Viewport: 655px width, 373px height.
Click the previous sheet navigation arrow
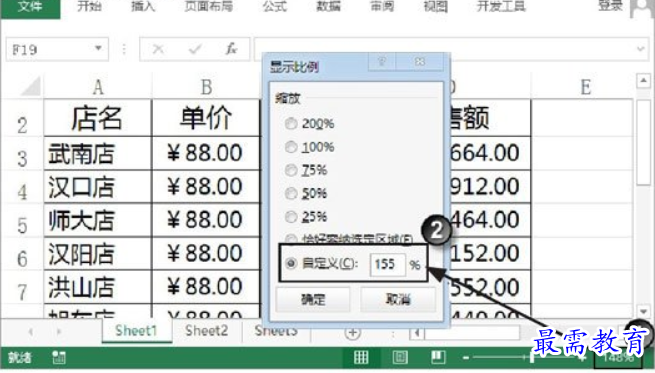[30, 332]
